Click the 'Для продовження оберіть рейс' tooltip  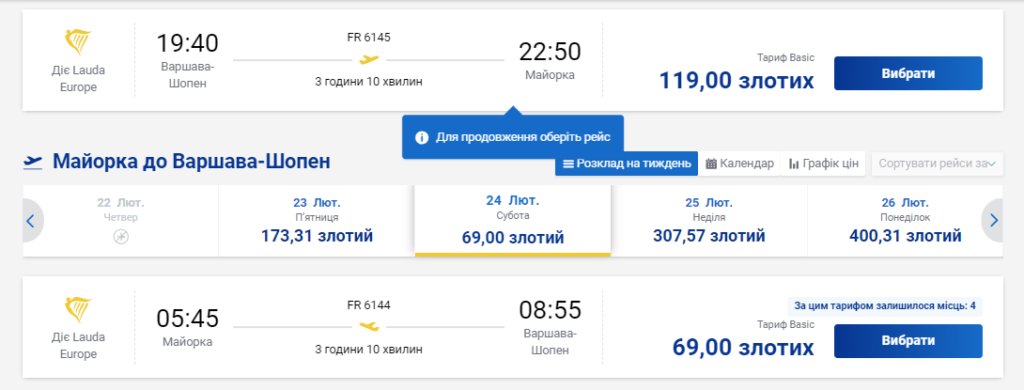513,137
